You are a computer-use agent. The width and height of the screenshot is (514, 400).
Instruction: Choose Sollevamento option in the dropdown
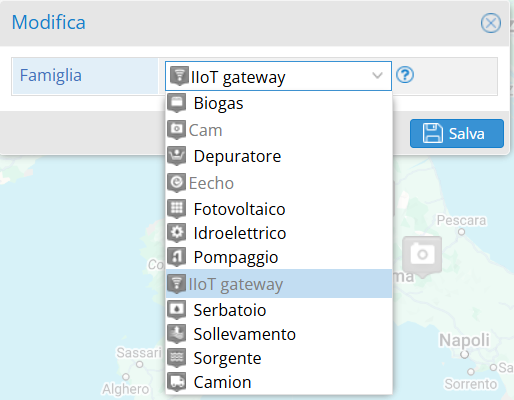[x=279, y=334]
